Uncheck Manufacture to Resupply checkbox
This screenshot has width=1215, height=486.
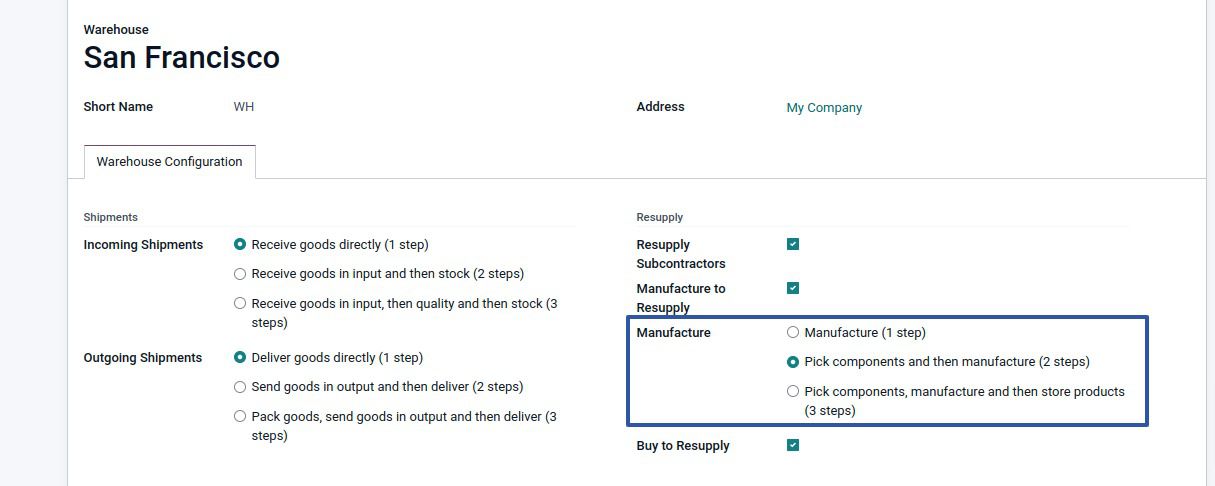point(793,288)
